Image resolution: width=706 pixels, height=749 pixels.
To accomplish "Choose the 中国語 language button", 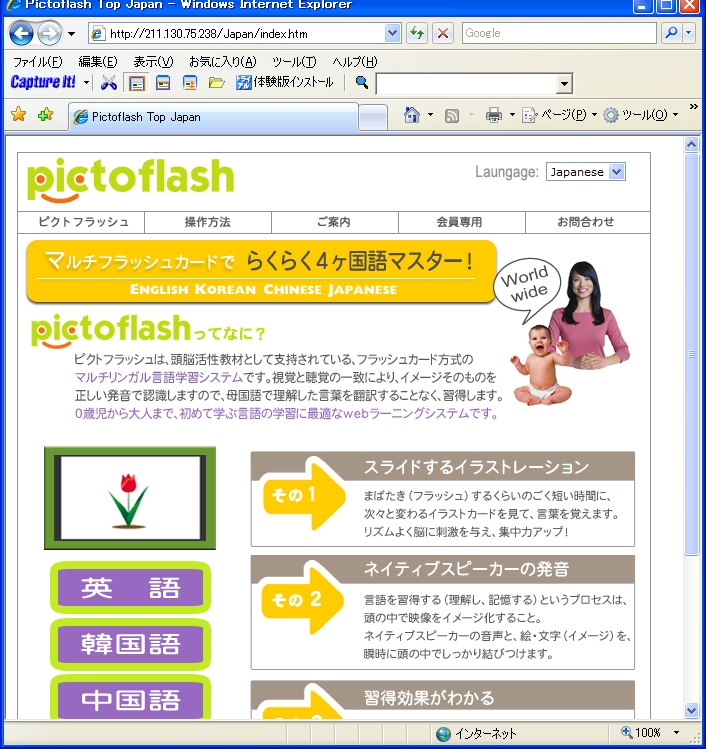I will point(130,698).
